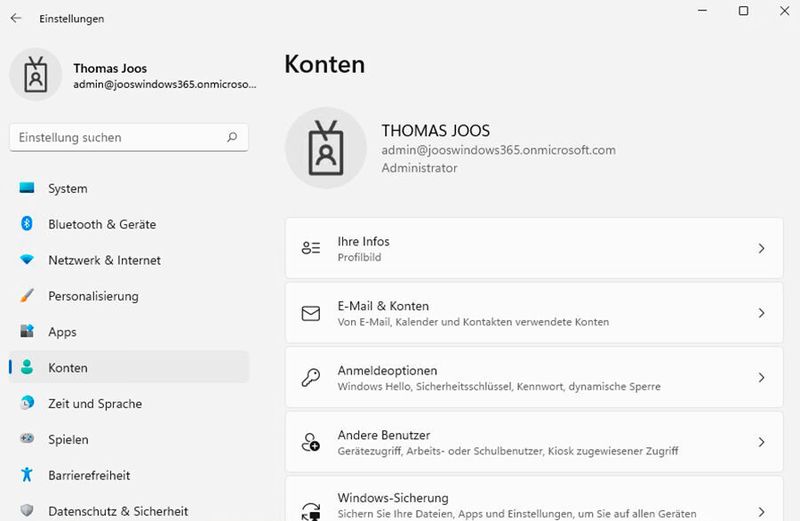Viewport: 800px width, 521px height.
Task: Select the Konten sidebar entry
Action: [129, 367]
